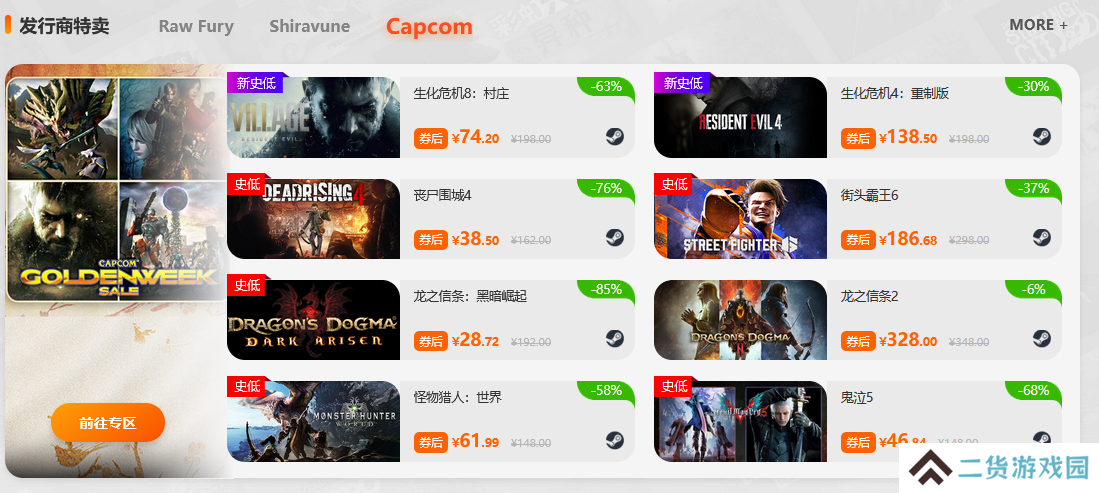This screenshot has width=1099, height=493.
Task: Open the Resident Evil Village game thumbnail
Action: click(x=313, y=117)
